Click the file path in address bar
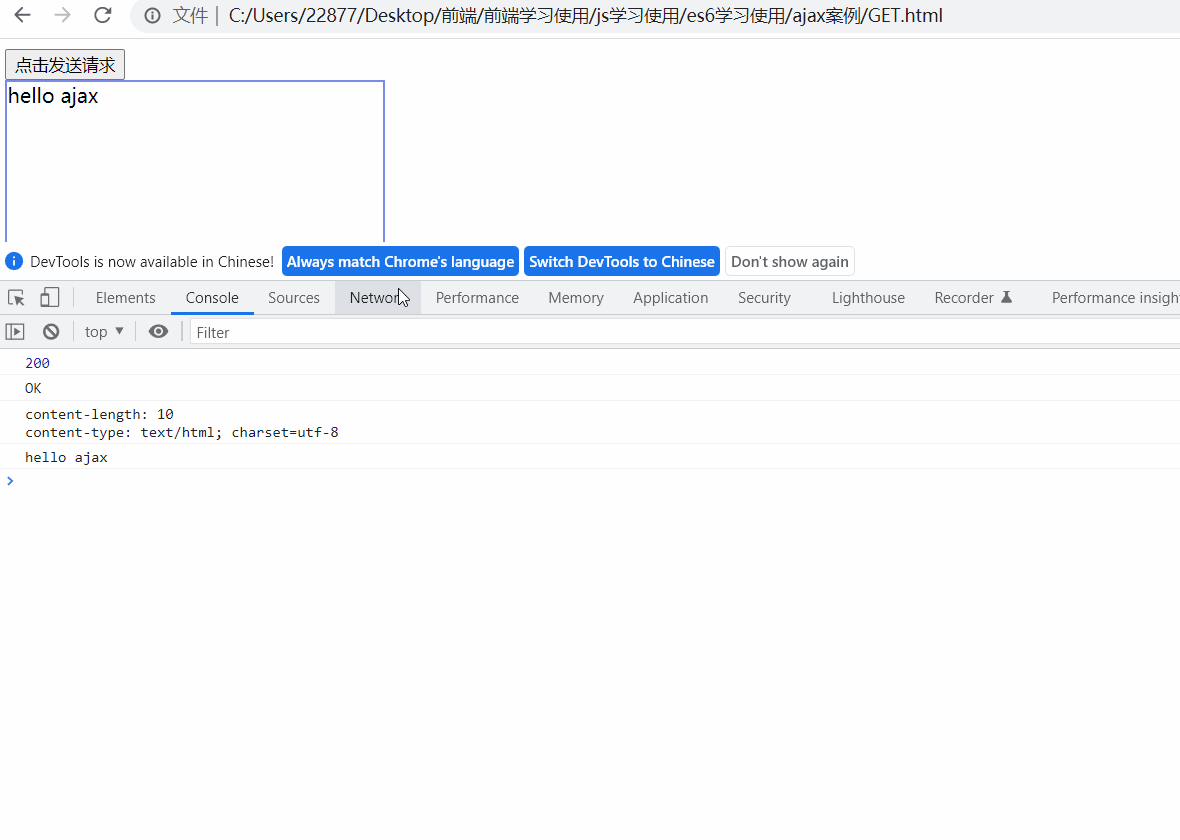Screen dimensions: 1180x840 [x=585, y=16]
